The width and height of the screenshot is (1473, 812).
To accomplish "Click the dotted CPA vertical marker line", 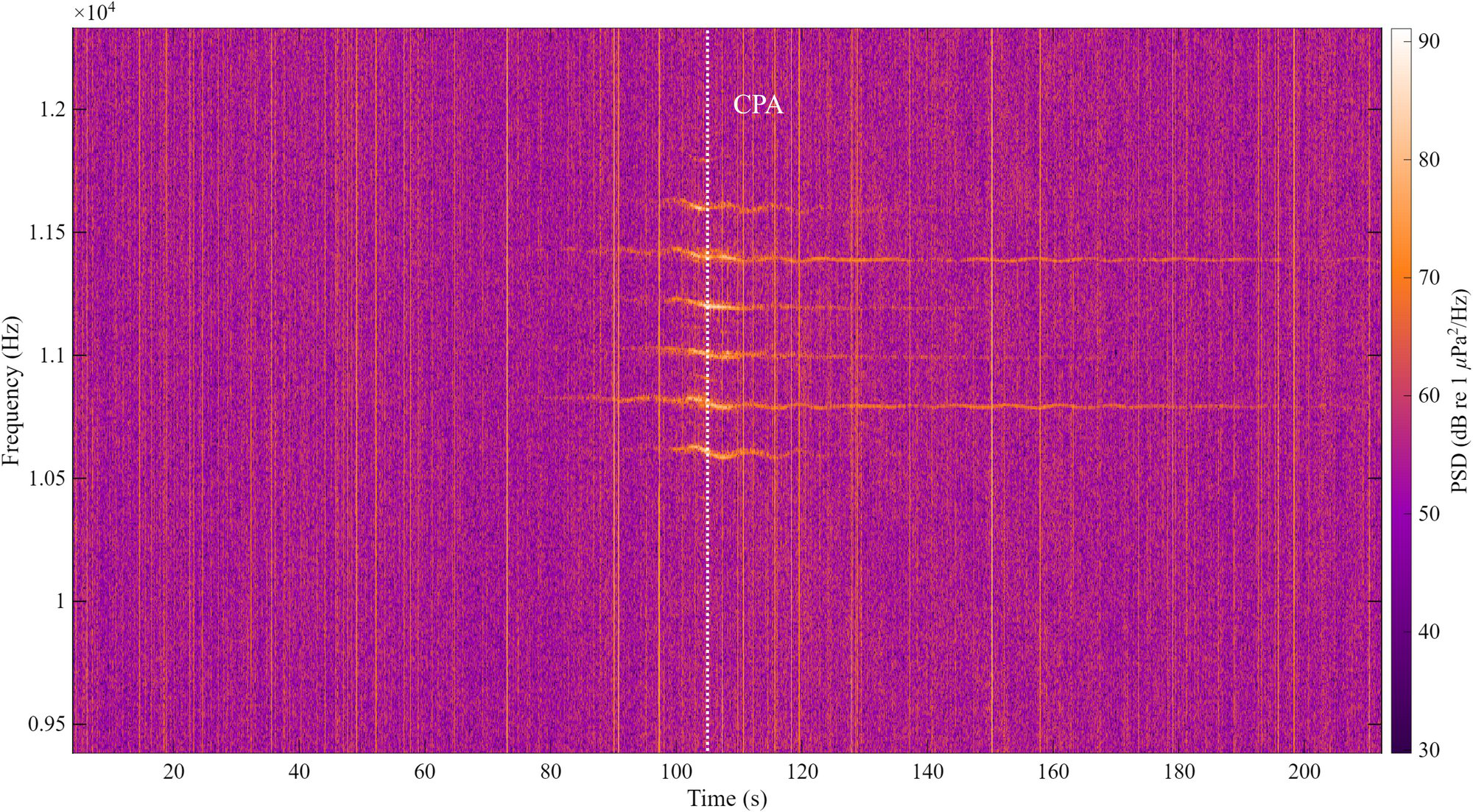I will (707, 390).
